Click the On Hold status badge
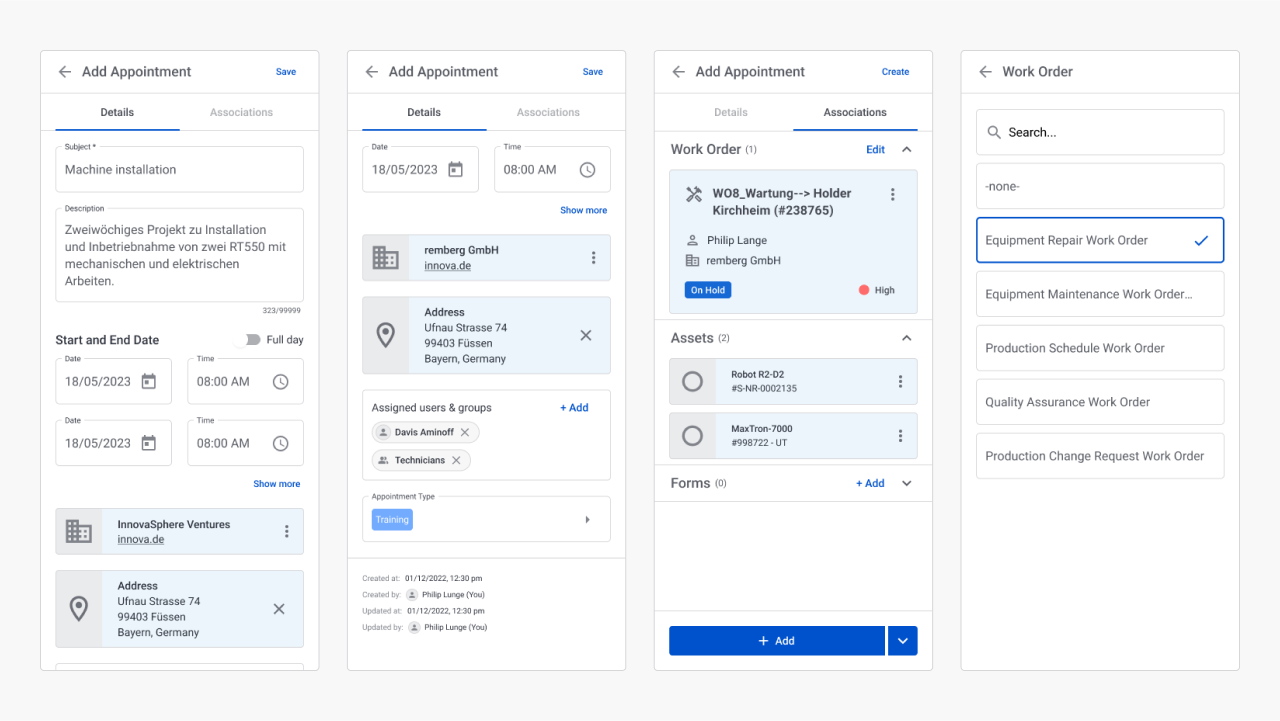 [708, 290]
